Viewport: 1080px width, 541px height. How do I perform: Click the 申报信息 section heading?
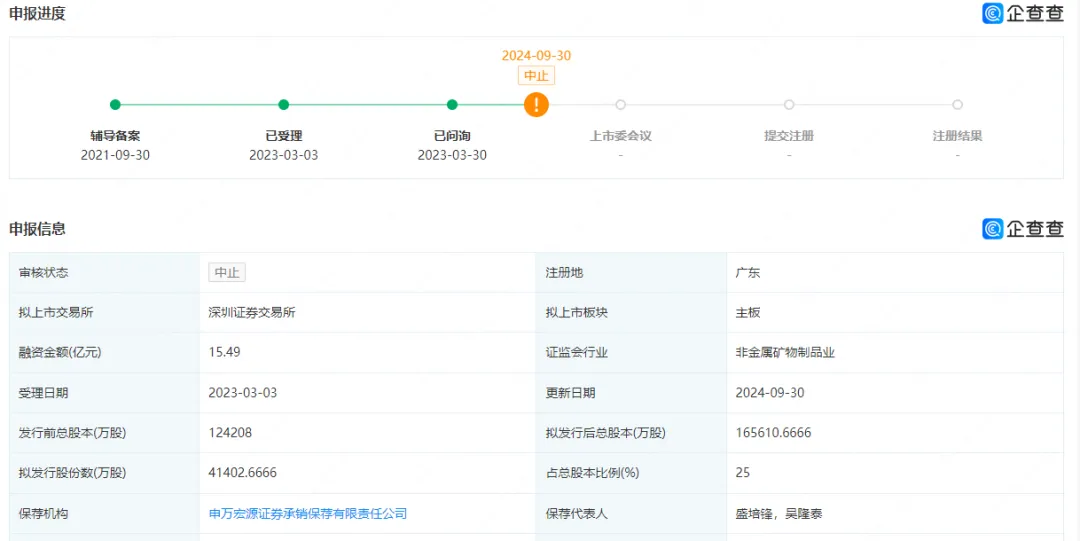[38, 229]
